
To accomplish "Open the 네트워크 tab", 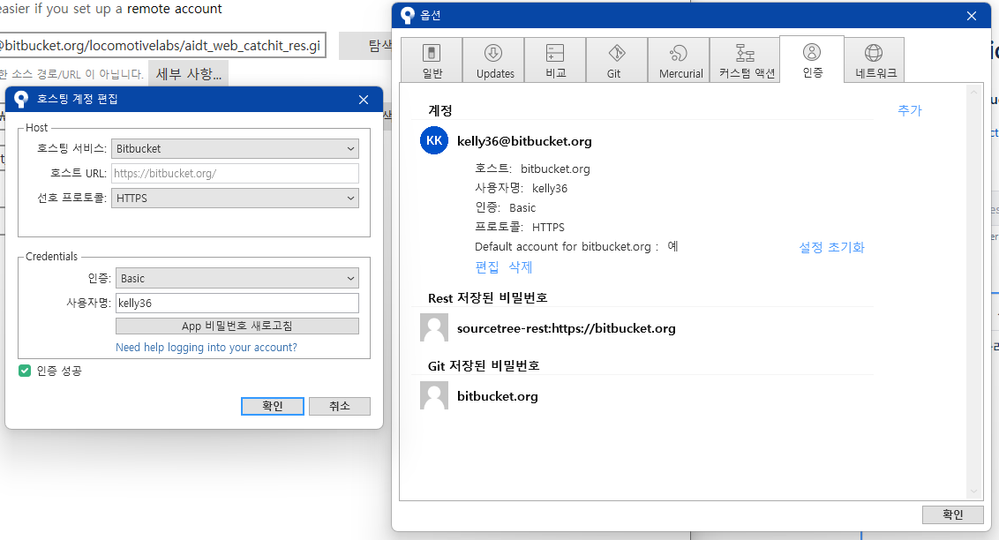I will [875, 60].
